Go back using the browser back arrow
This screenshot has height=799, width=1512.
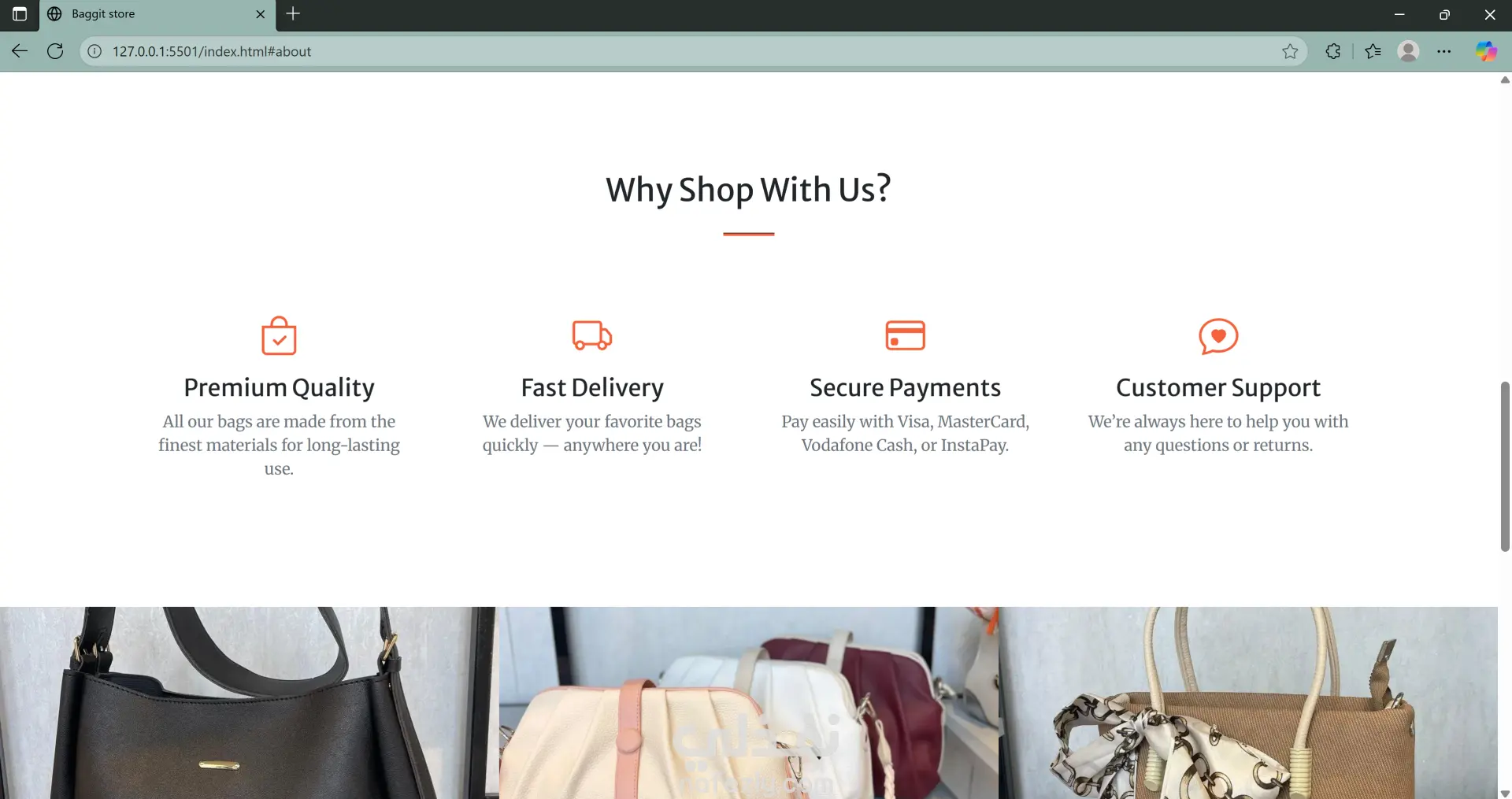click(x=20, y=51)
